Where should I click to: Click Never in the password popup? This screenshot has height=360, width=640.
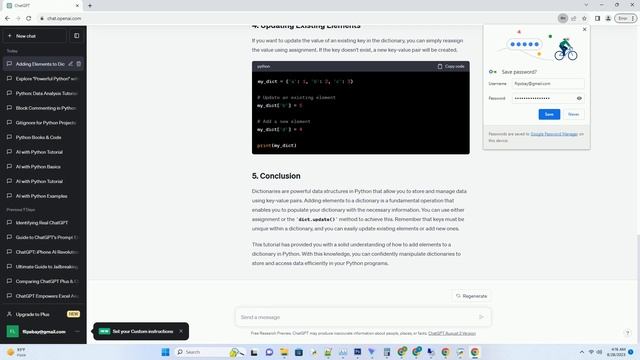573,114
